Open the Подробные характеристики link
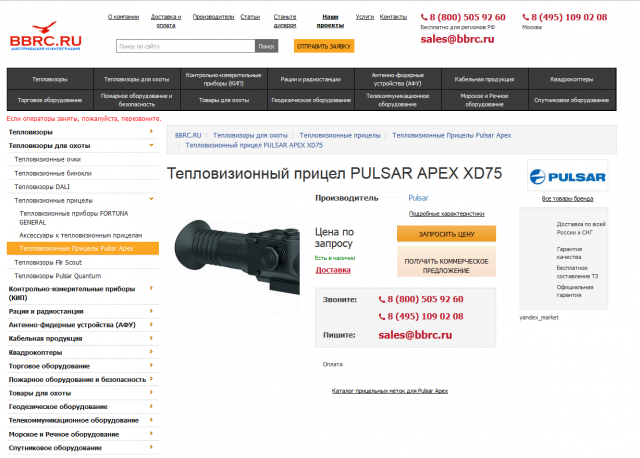This screenshot has height=458, width=640. (447, 213)
